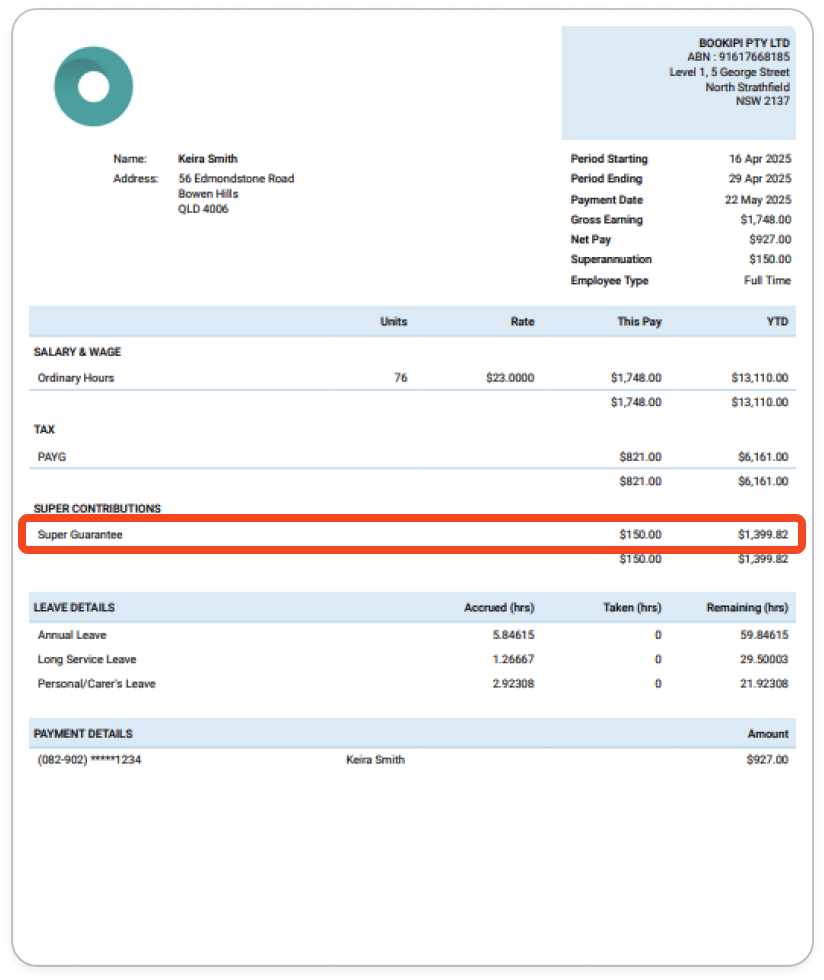Select the employee name Keira Smith
Screen dimensions: 824x980
[208, 158]
